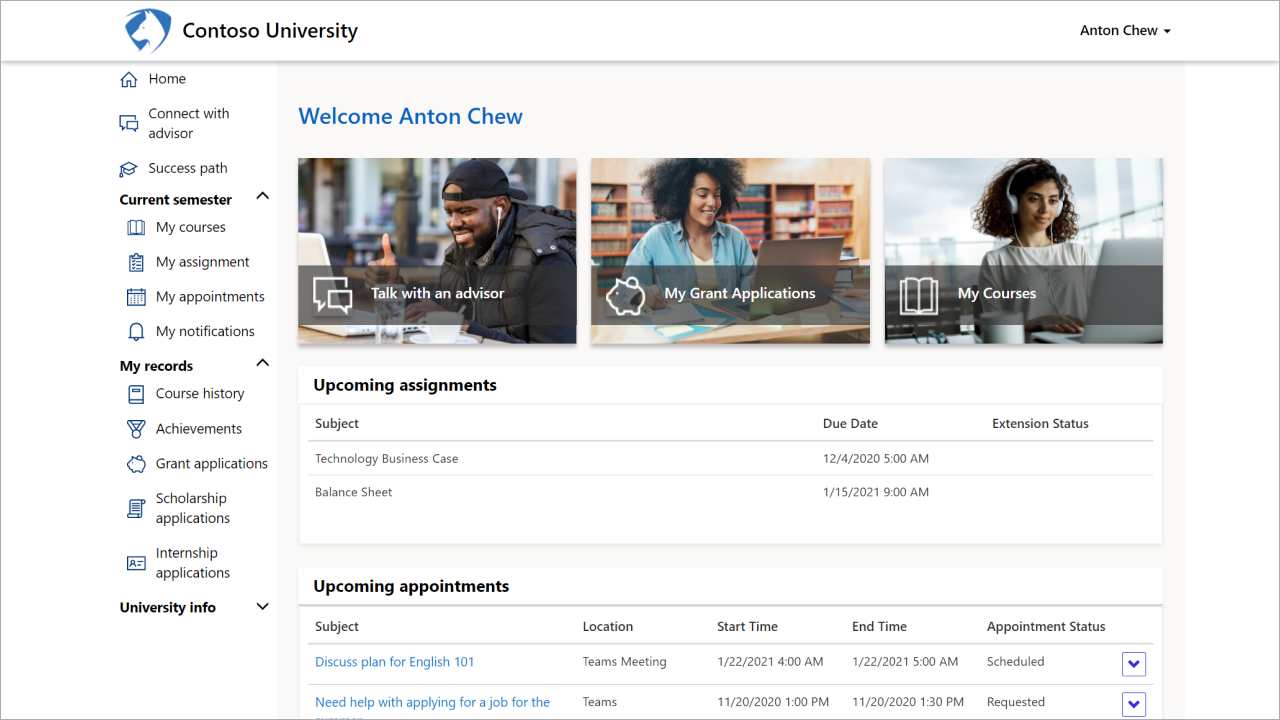Select the Grant applications piggy bank icon
The height and width of the screenshot is (720, 1280).
pos(135,463)
